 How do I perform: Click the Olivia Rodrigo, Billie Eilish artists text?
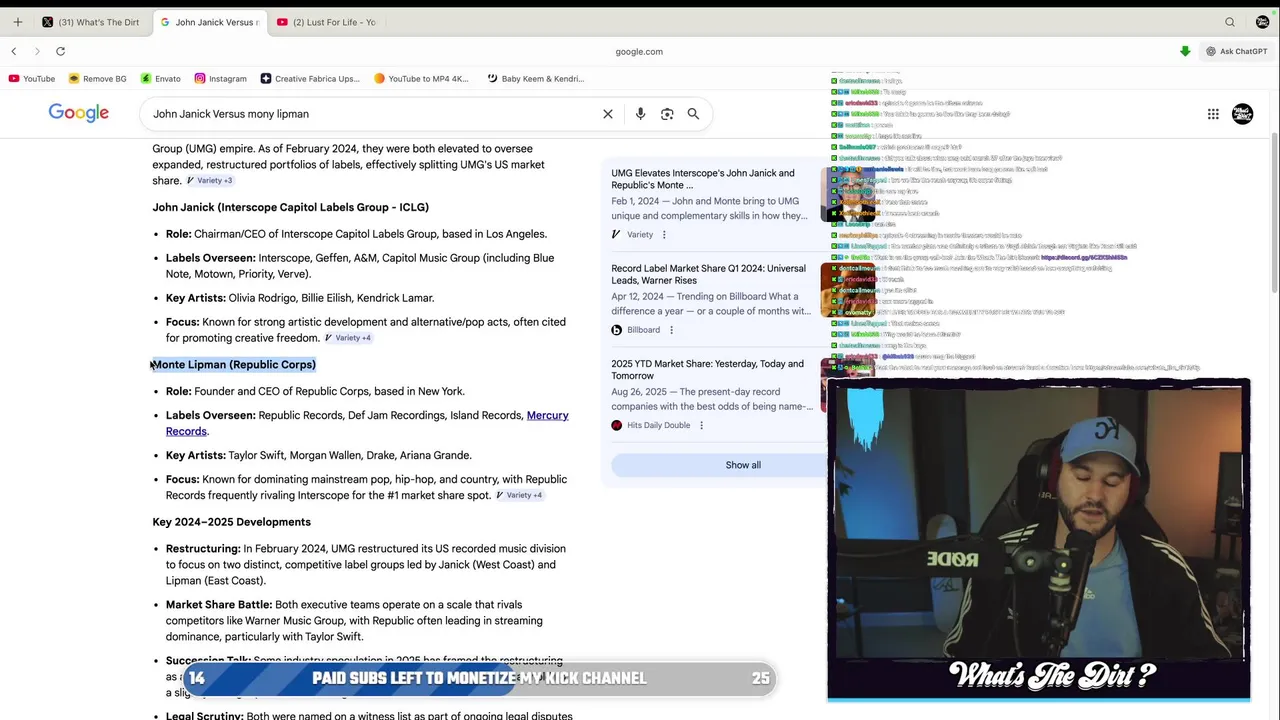[x=331, y=298]
